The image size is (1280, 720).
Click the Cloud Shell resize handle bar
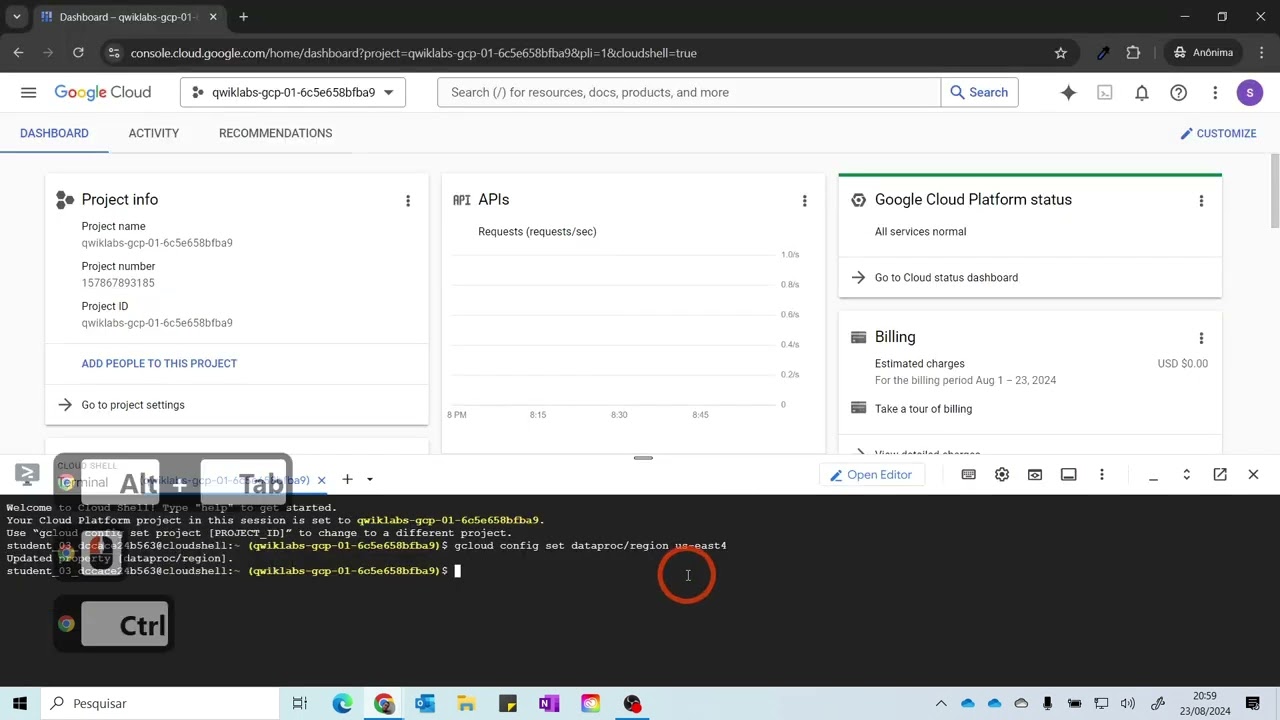coord(643,458)
